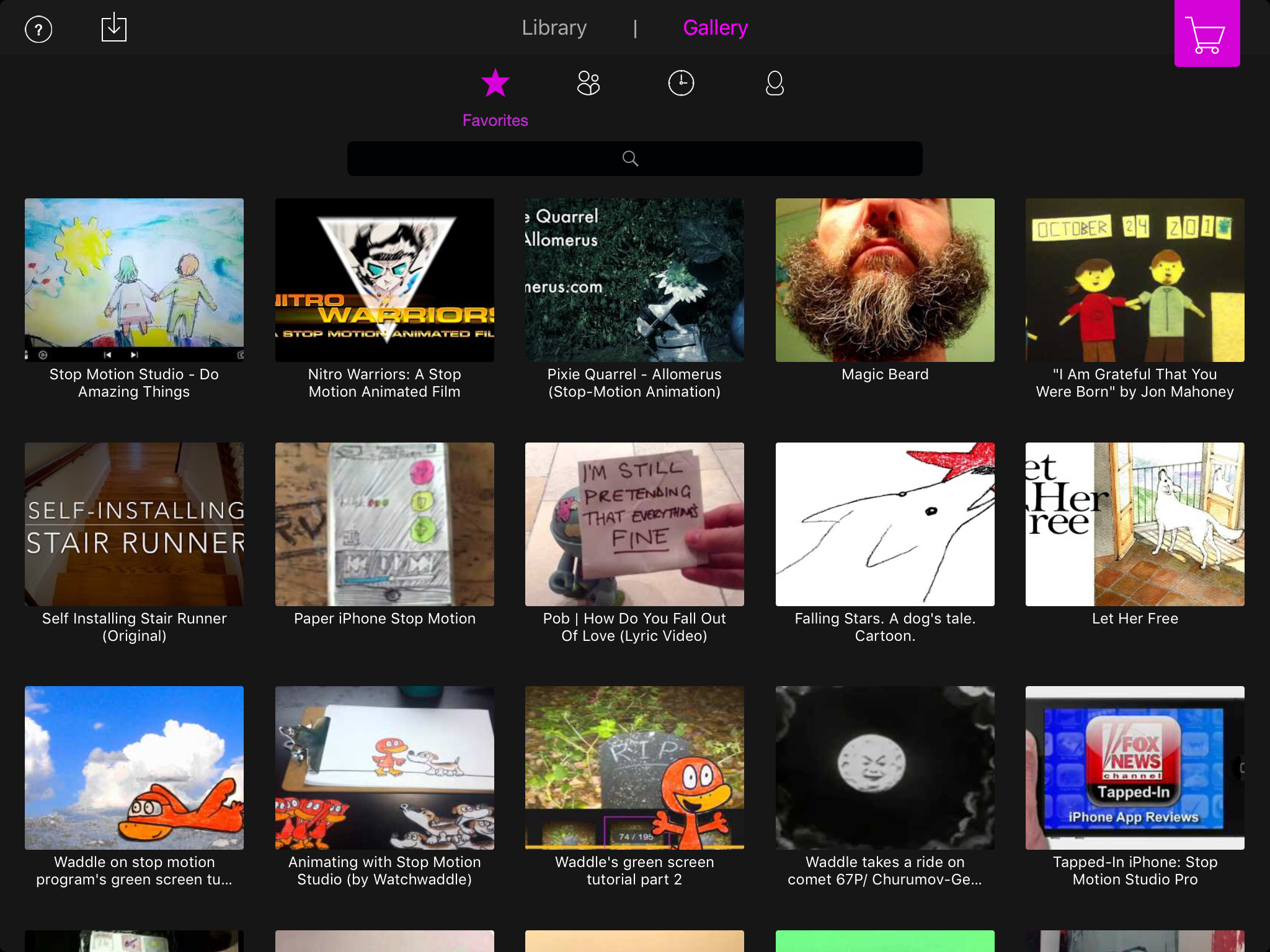The image size is (1270, 952).
Task: Click the import download icon
Action: point(114,28)
